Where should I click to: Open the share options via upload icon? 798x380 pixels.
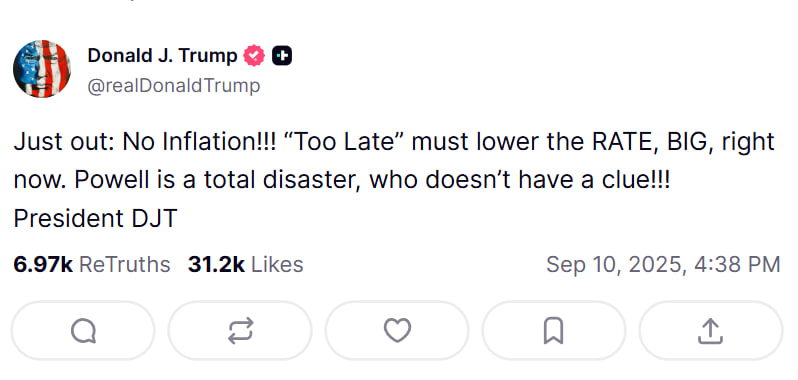[x=710, y=331]
